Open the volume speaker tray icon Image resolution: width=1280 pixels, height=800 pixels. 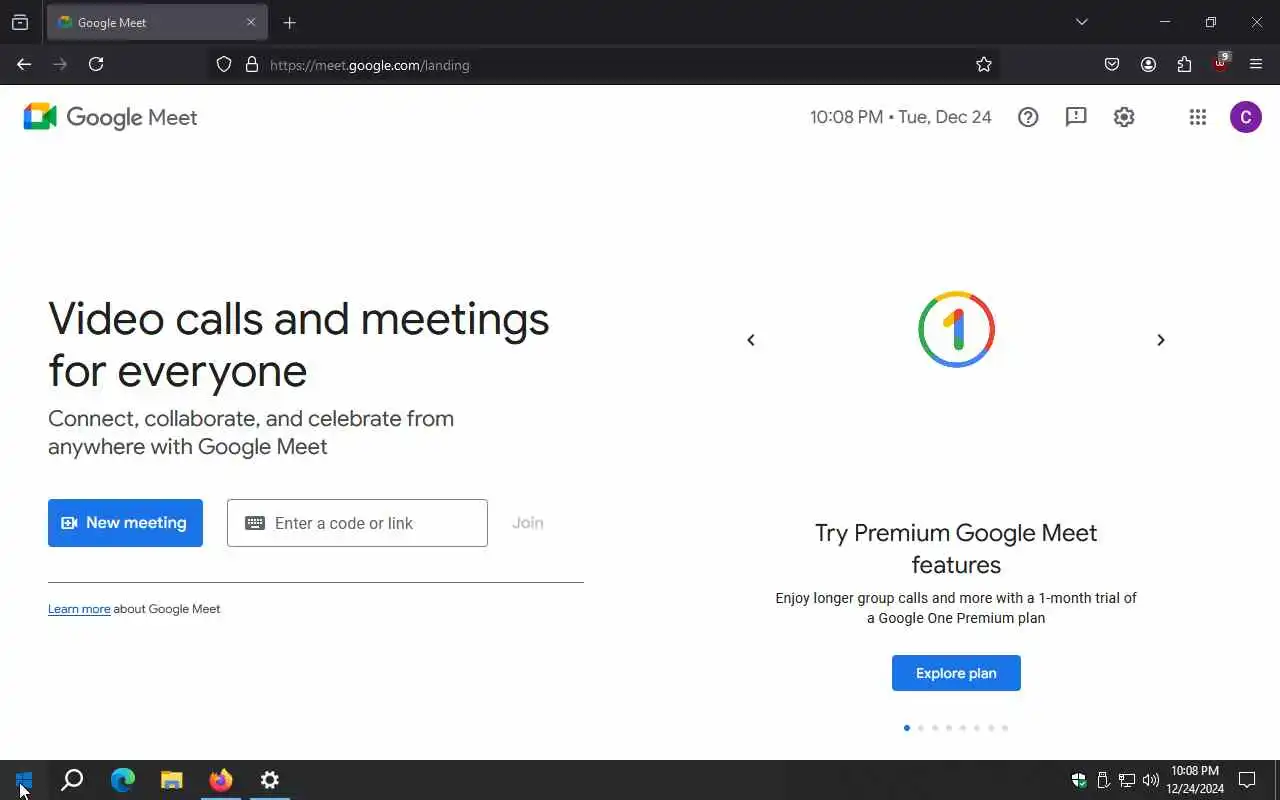point(1151,780)
